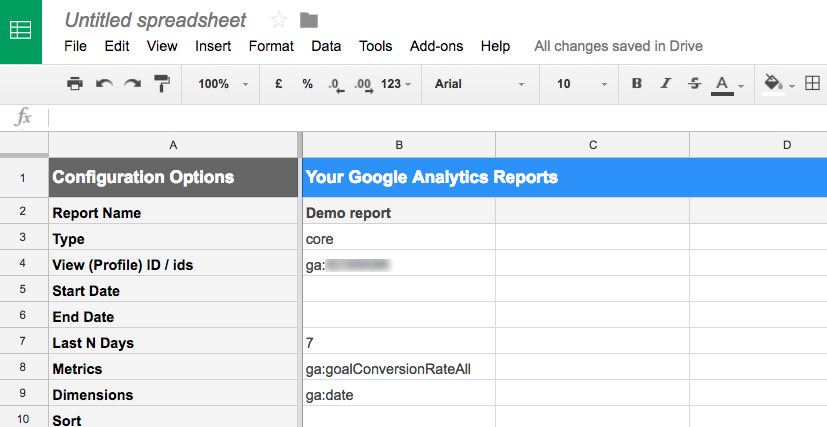Viewport: 827px width, 427px height.
Task: Open the text color picker
Action: [x=727, y=85]
